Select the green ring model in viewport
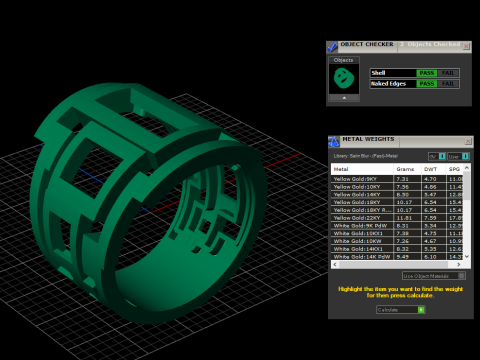 tap(147, 203)
